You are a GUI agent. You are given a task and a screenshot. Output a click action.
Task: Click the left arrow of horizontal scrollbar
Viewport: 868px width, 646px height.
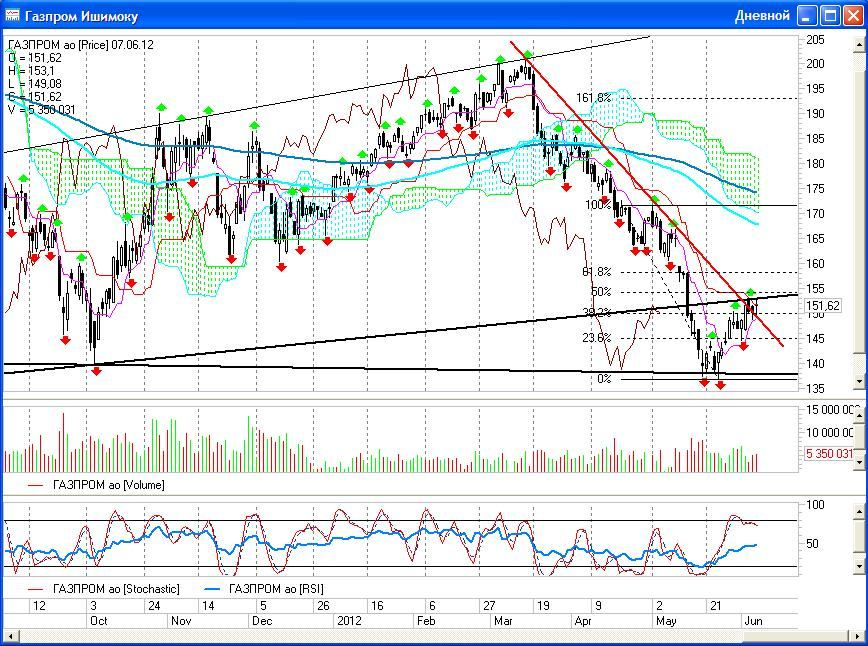pyautogui.click(x=9, y=636)
